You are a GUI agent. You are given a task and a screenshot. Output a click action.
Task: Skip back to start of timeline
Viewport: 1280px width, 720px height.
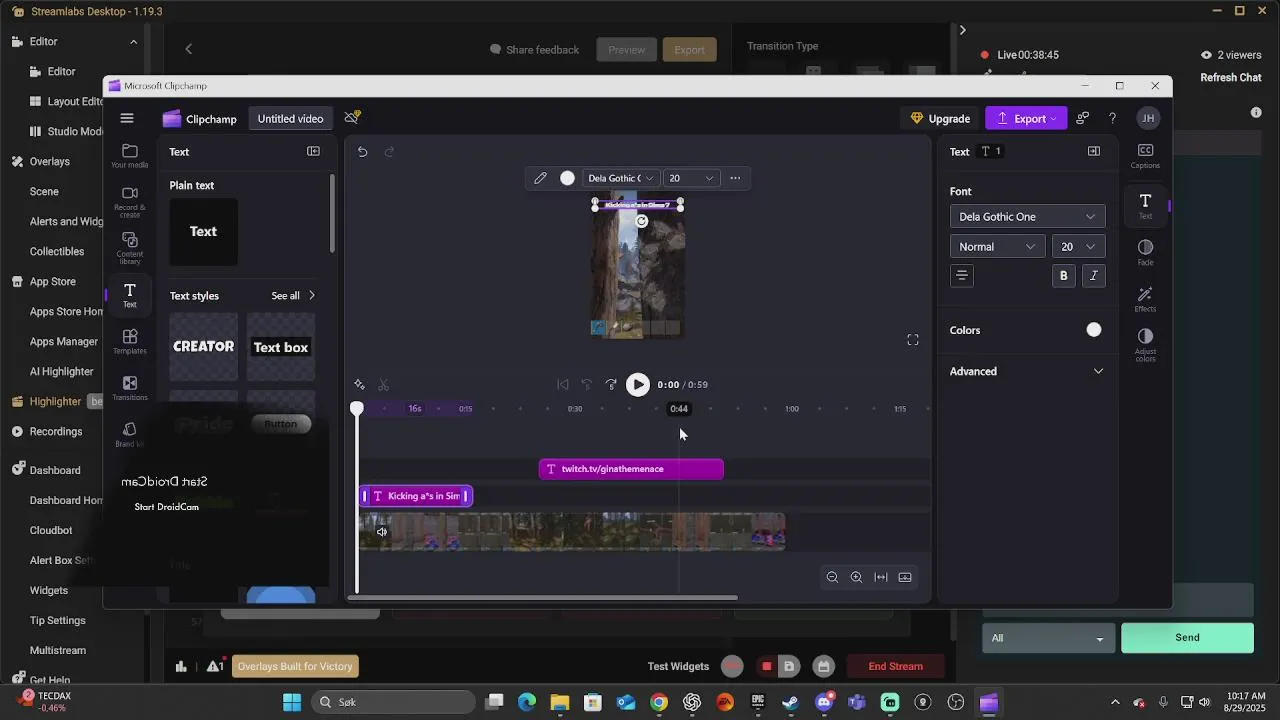563,385
